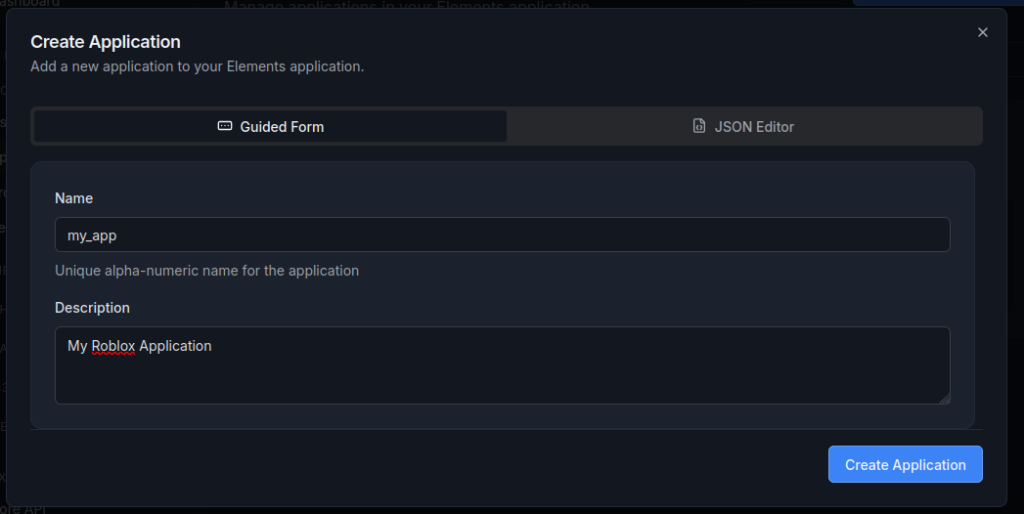Viewport: 1024px width, 514px height.
Task: Click the Description field label
Action: [92, 307]
